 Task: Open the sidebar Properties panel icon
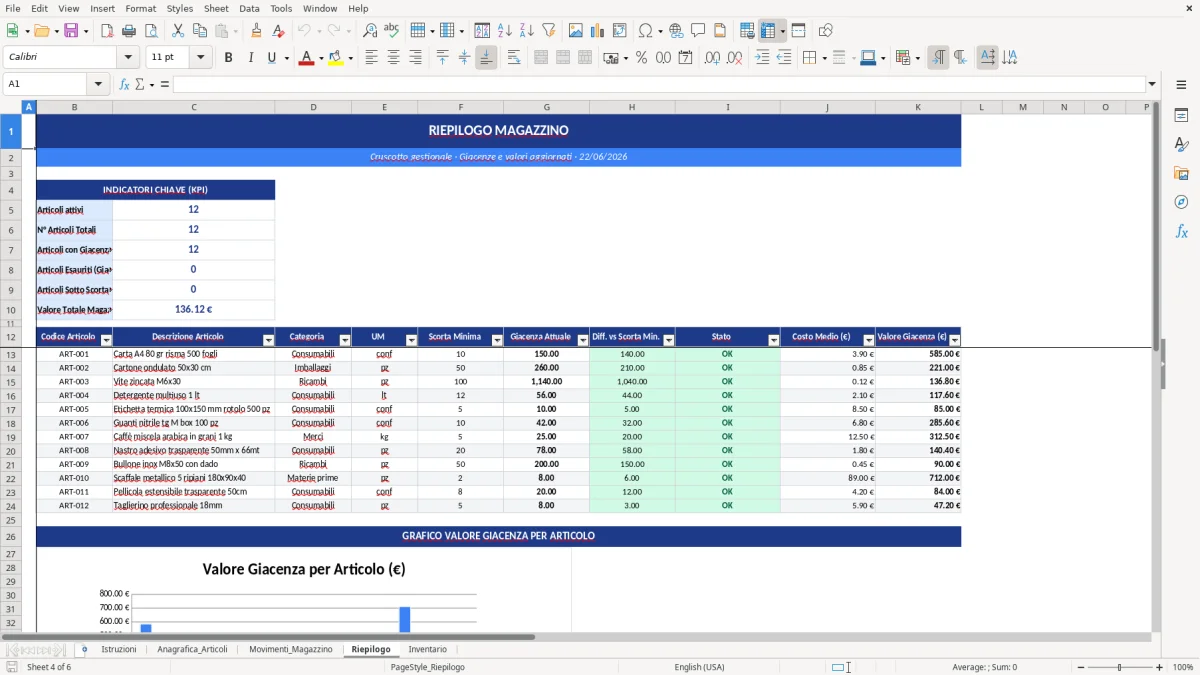tap(1181, 116)
